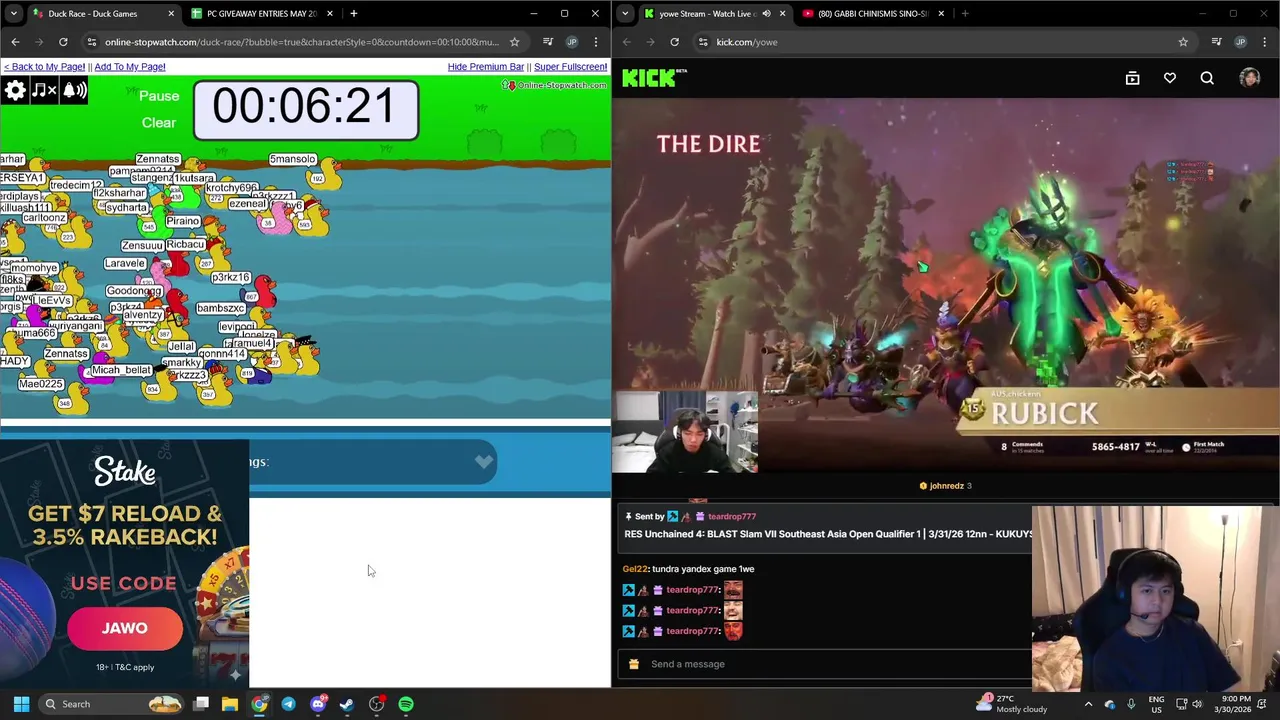Click the Windows taskbar Search box
This screenshot has height=720, width=1280.
[x=112, y=704]
